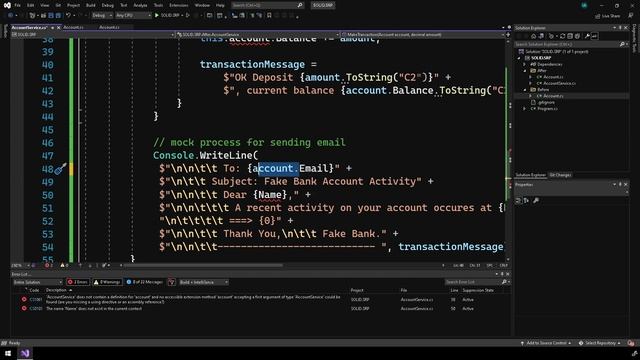The height and width of the screenshot is (360, 640).
Task: Collapse the SOLID.SRP project node
Action: pyautogui.click(x=519, y=58)
